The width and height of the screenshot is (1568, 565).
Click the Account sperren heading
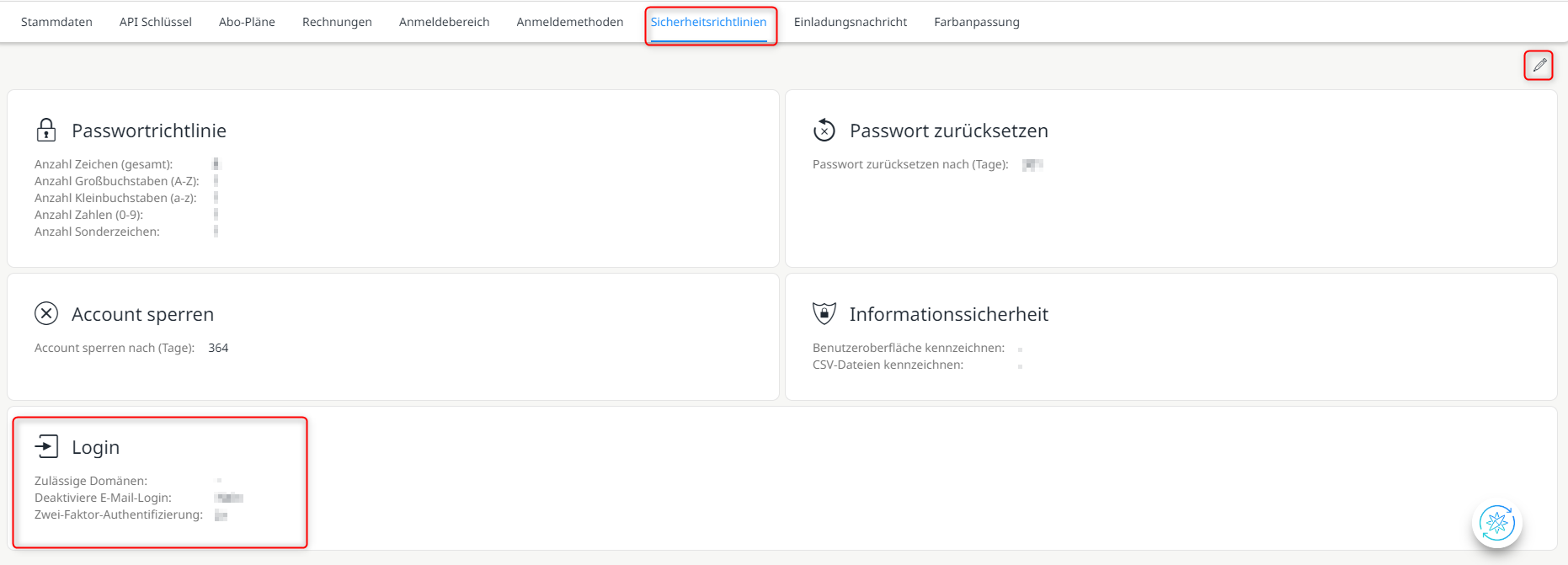pos(143,314)
